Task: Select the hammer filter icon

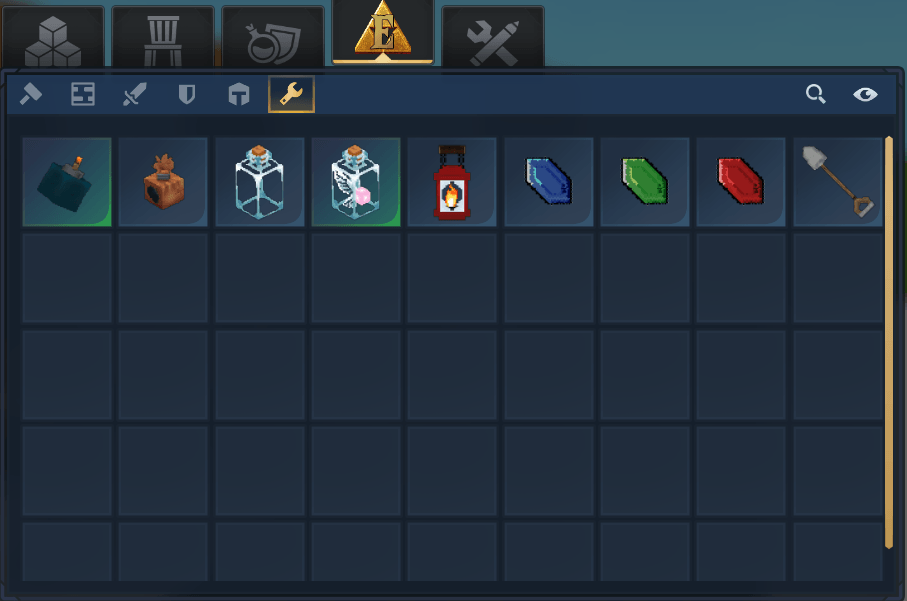Action: click(x=31, y=94)
